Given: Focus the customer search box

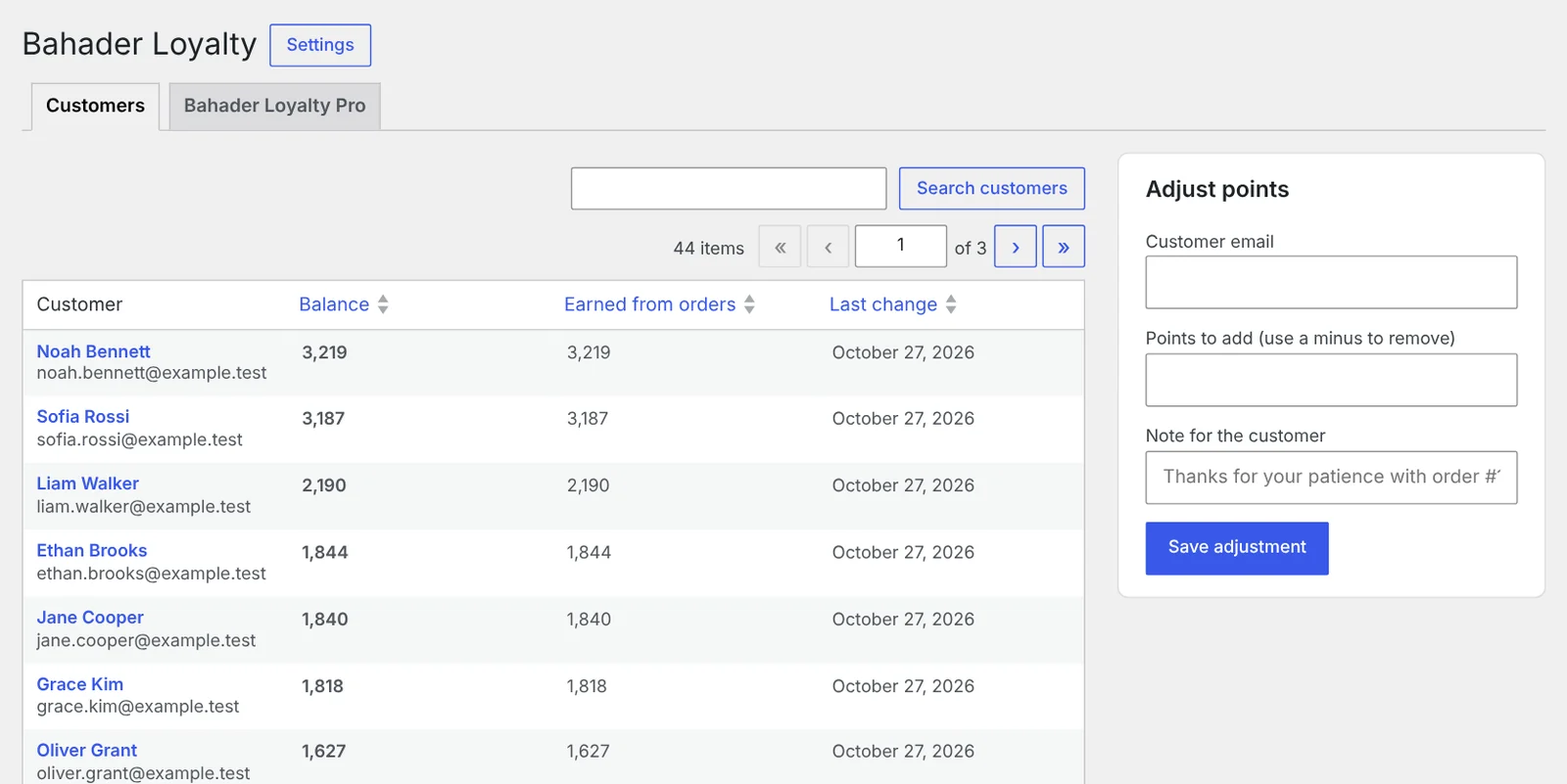Looking at the screenshot, I should click(x=729, y=188).
